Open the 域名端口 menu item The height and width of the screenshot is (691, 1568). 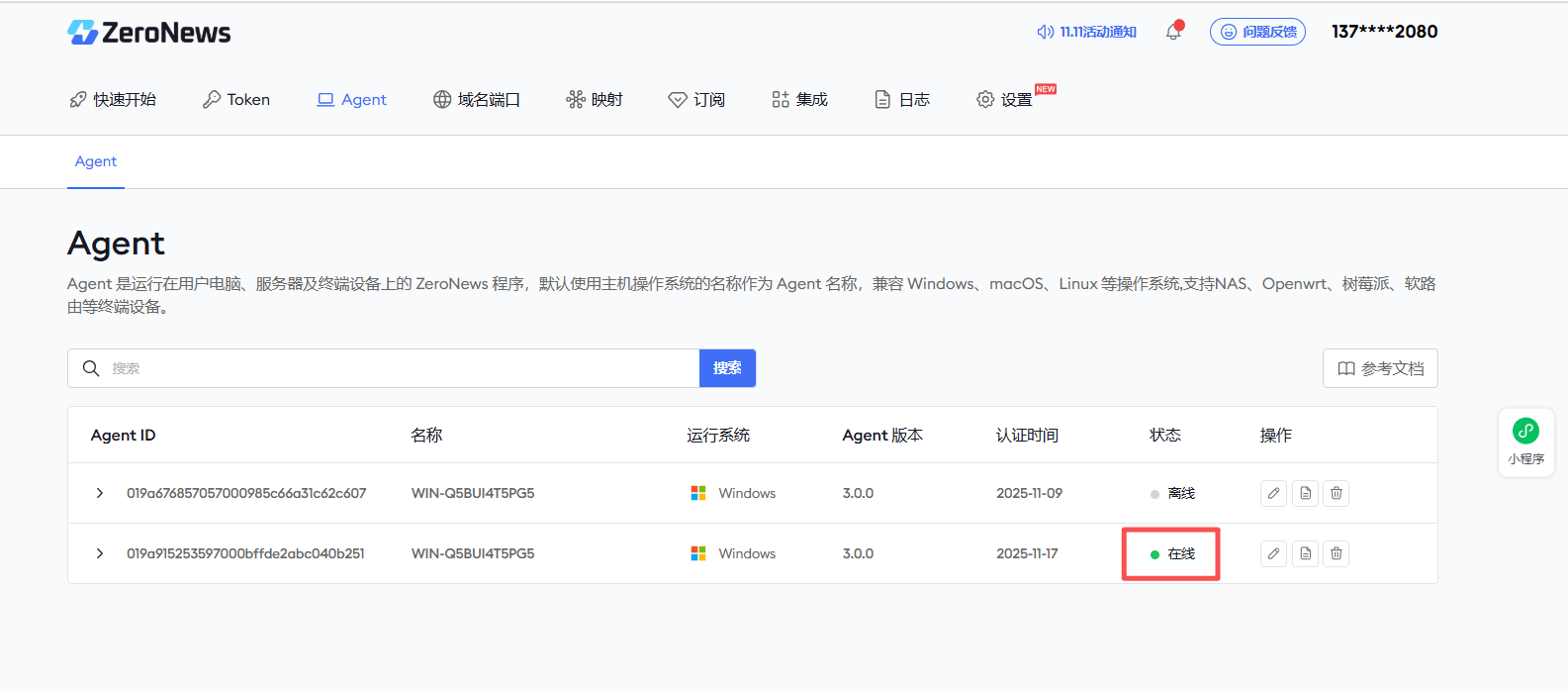pyautogui.click(x=477, y=99)
